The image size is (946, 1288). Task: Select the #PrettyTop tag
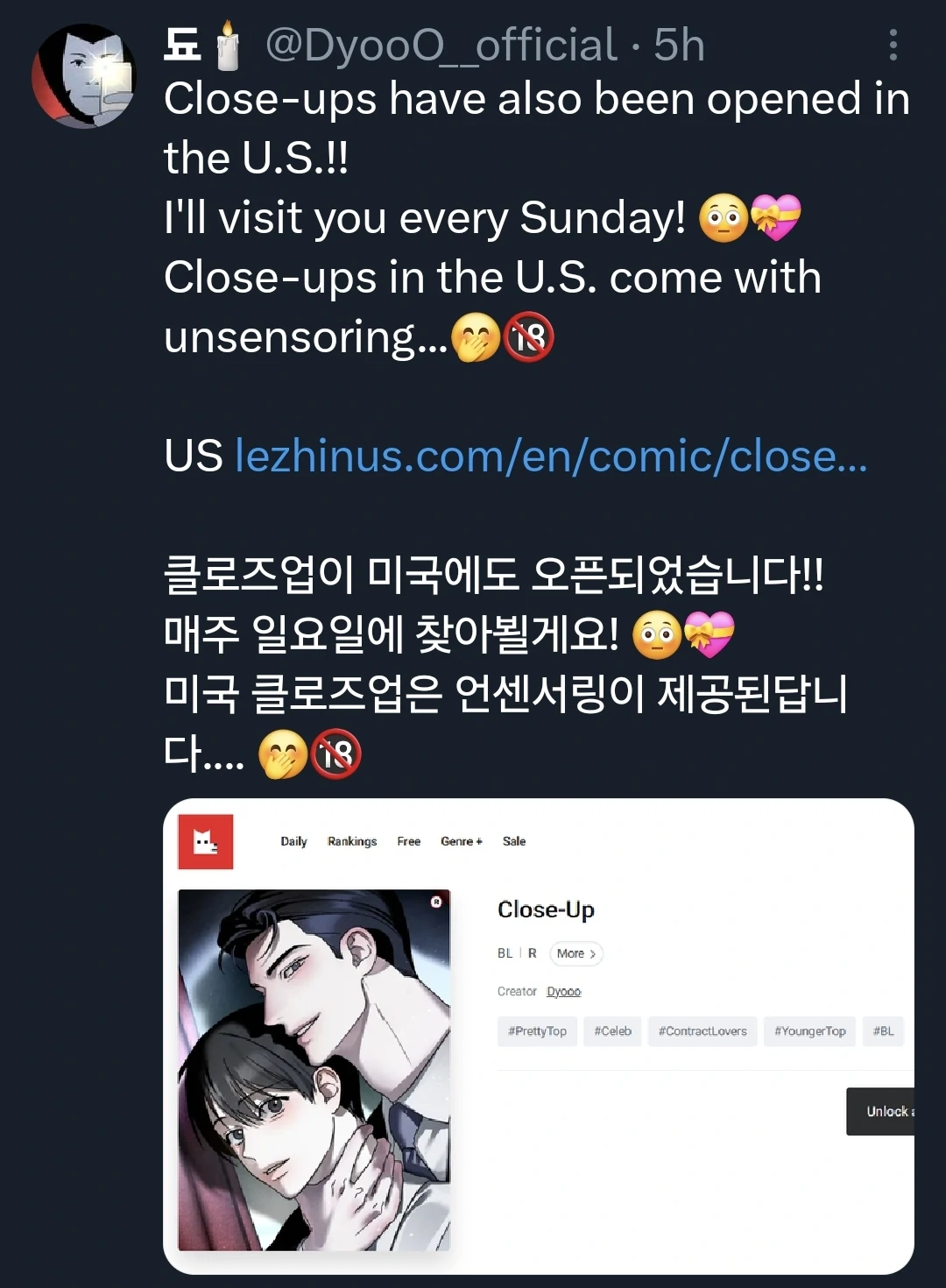[538, 1031]
